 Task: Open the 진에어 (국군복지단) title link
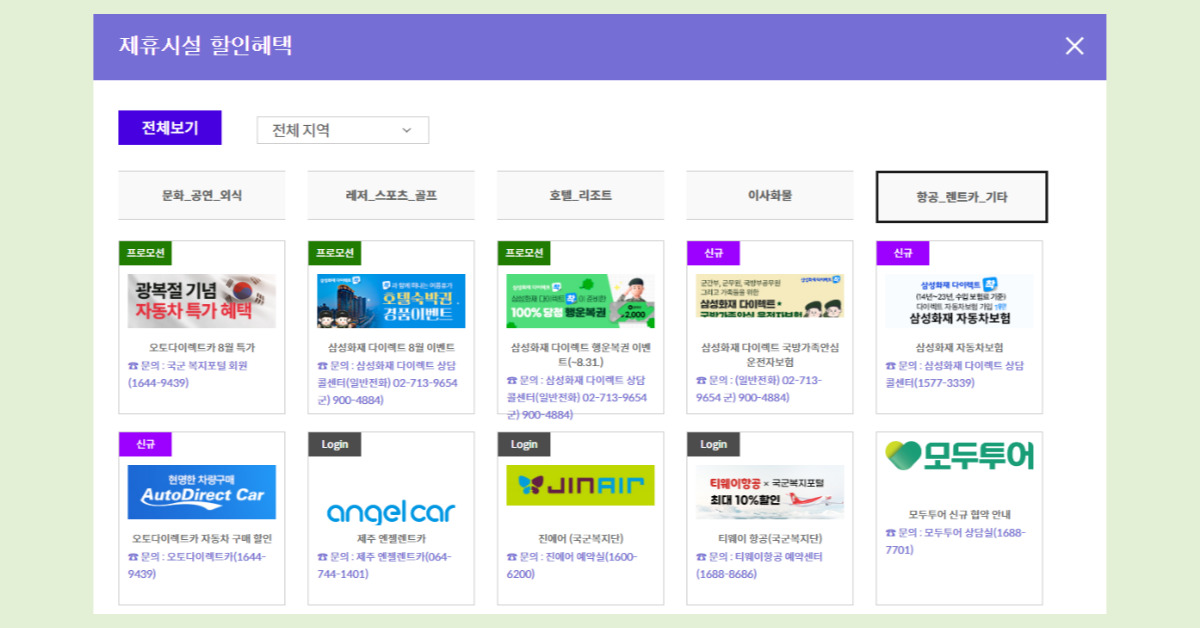click(x=580, y=539)
